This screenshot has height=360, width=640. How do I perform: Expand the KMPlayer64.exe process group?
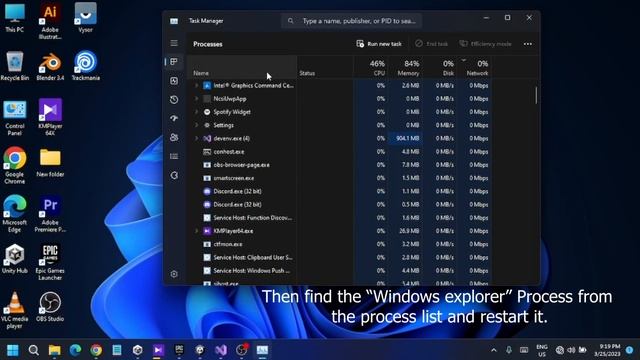coord(196,231)
